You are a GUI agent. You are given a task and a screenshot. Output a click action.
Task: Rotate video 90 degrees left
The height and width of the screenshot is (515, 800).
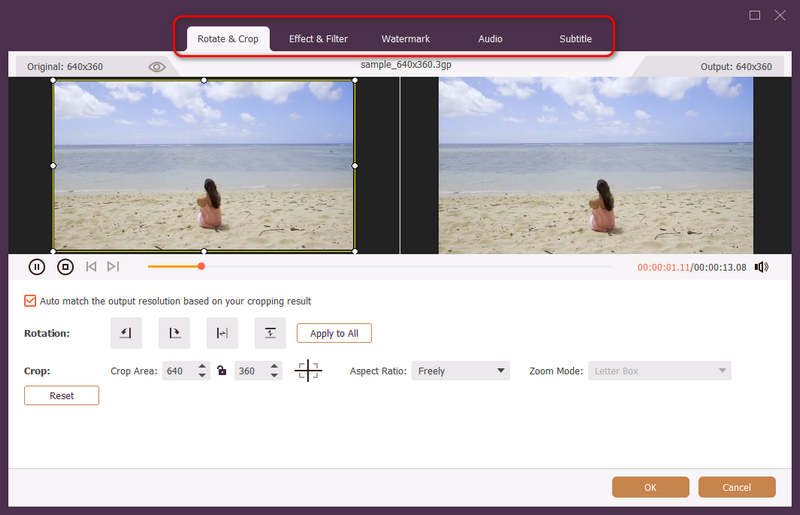(125, 333)
